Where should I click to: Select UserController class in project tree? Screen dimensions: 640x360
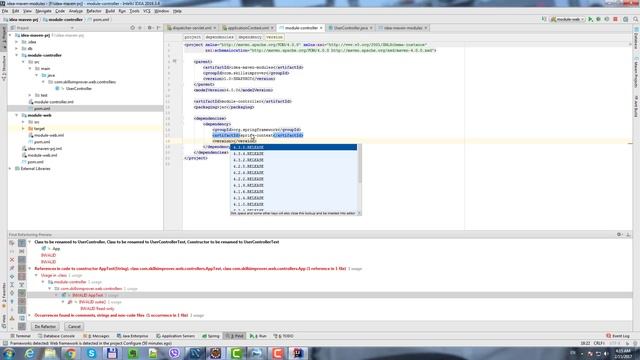(78, 89)
